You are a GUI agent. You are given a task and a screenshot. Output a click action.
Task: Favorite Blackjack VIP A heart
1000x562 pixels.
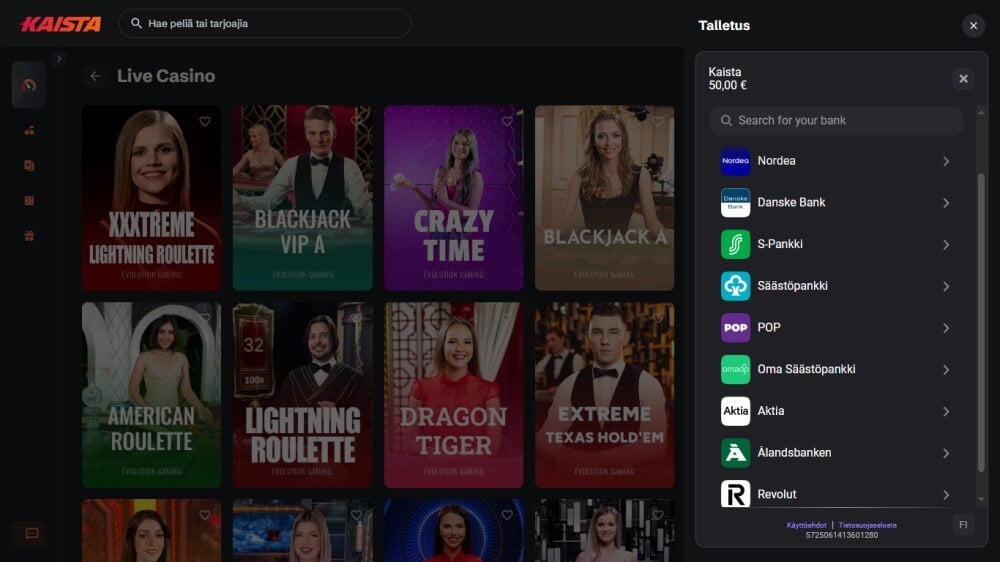(x=356, y=121)
